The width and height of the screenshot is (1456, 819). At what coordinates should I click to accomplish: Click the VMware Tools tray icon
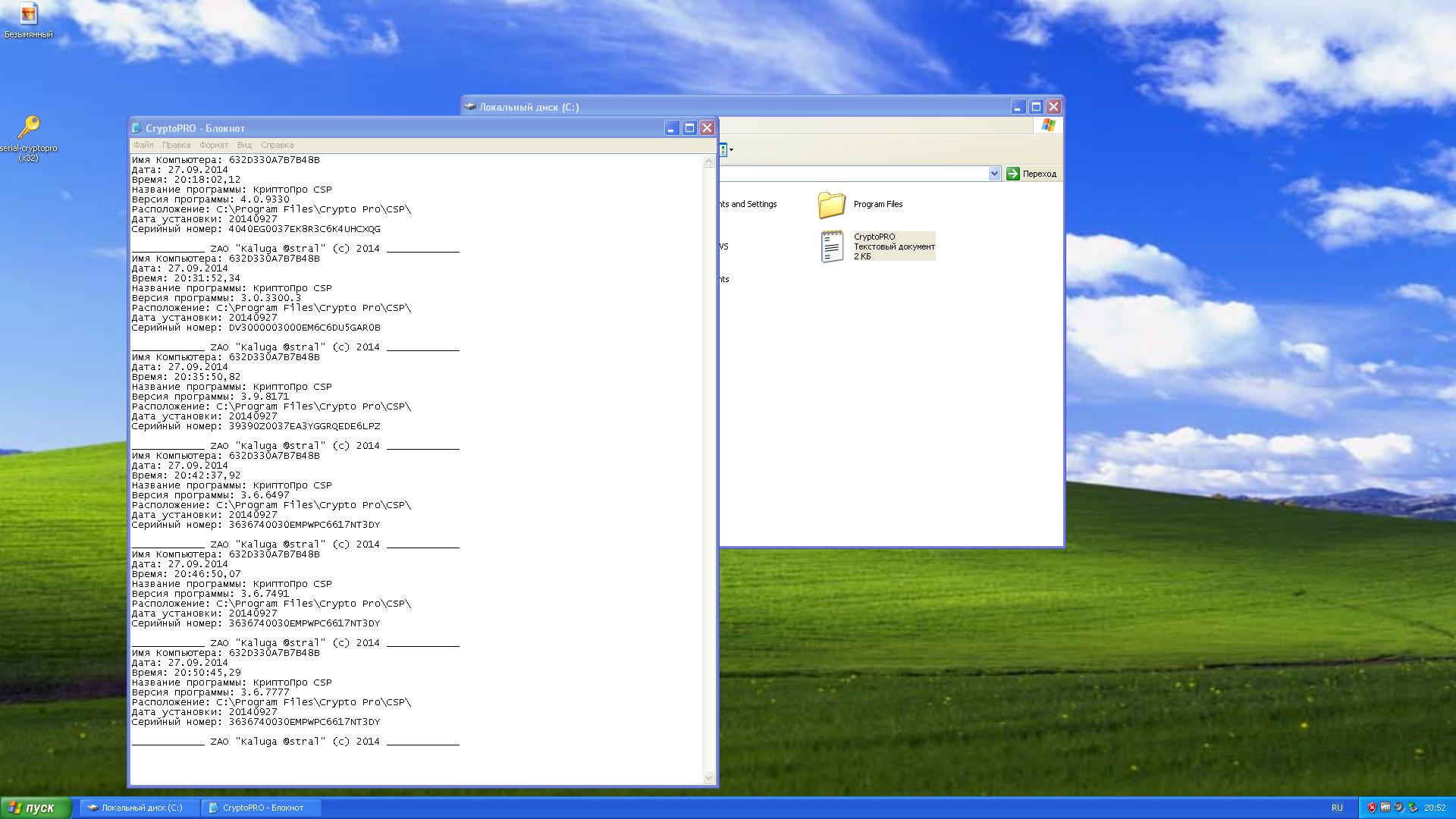coord(1385,808)
